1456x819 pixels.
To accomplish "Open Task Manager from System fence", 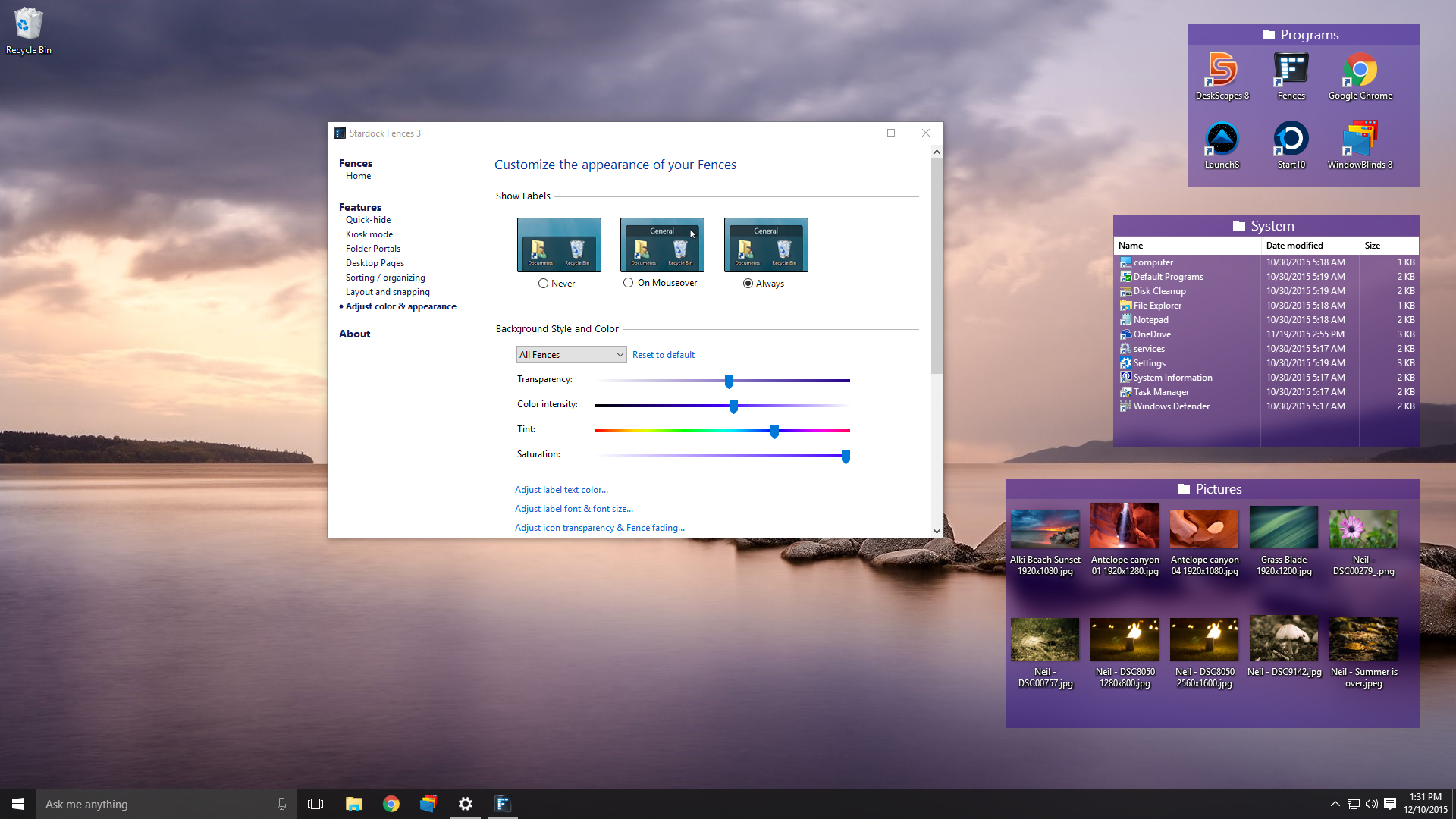I will tap(1160, 391).
